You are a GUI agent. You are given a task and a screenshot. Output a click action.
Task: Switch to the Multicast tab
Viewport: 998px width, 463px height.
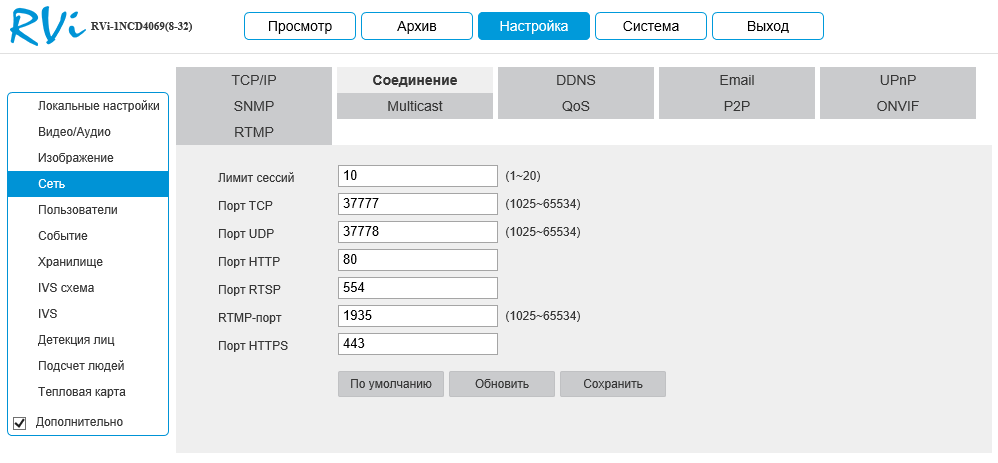(414, 106)
